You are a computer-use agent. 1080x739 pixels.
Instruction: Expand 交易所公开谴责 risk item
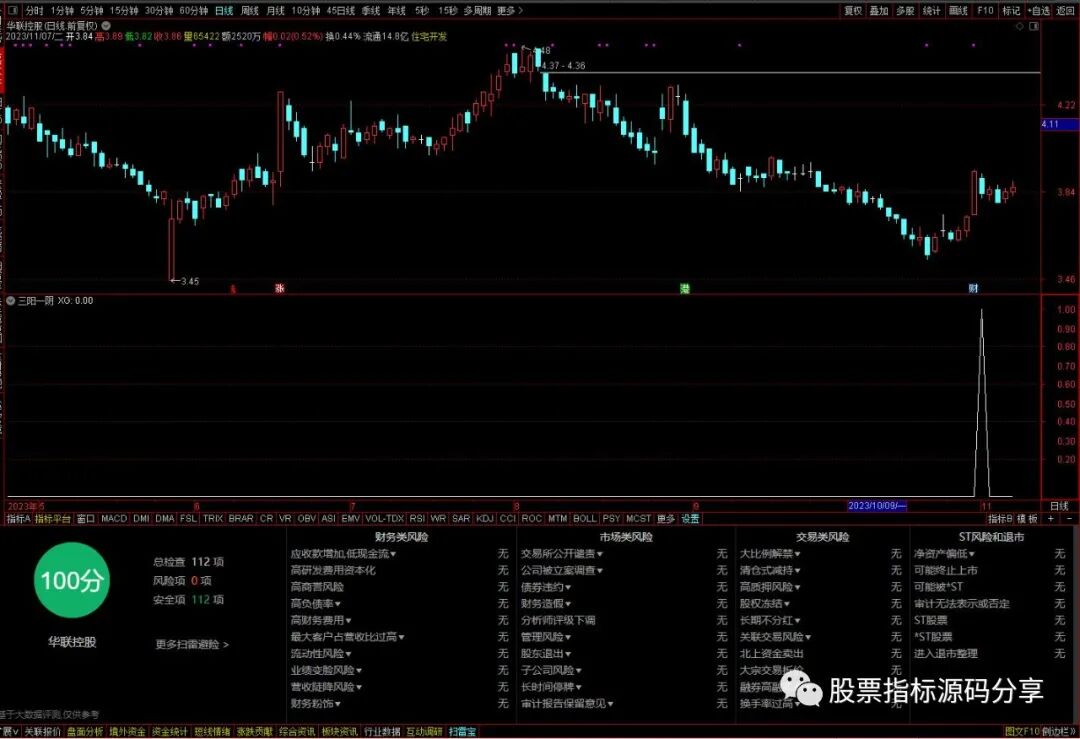(x=561, y=554)
